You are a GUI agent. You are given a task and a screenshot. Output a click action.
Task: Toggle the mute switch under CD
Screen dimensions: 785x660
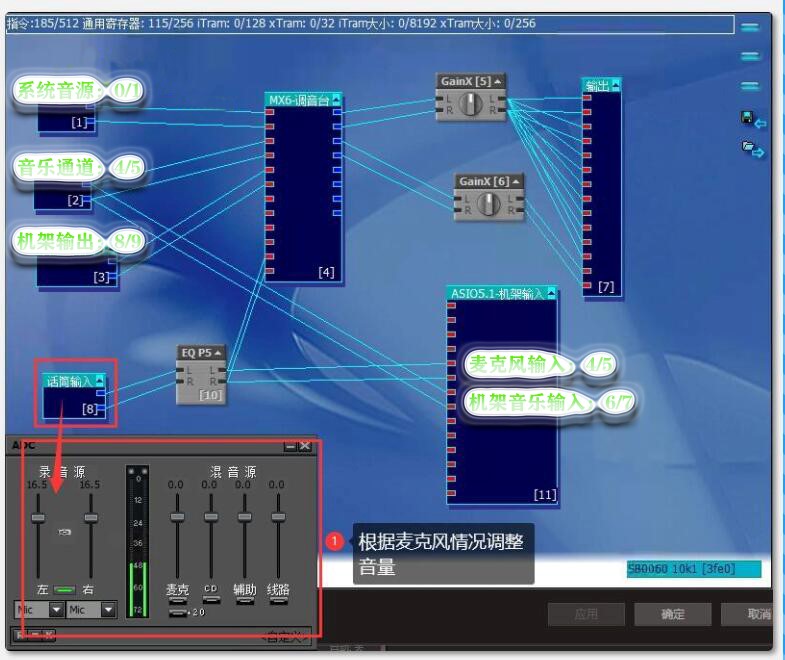(x=211, y=600)
